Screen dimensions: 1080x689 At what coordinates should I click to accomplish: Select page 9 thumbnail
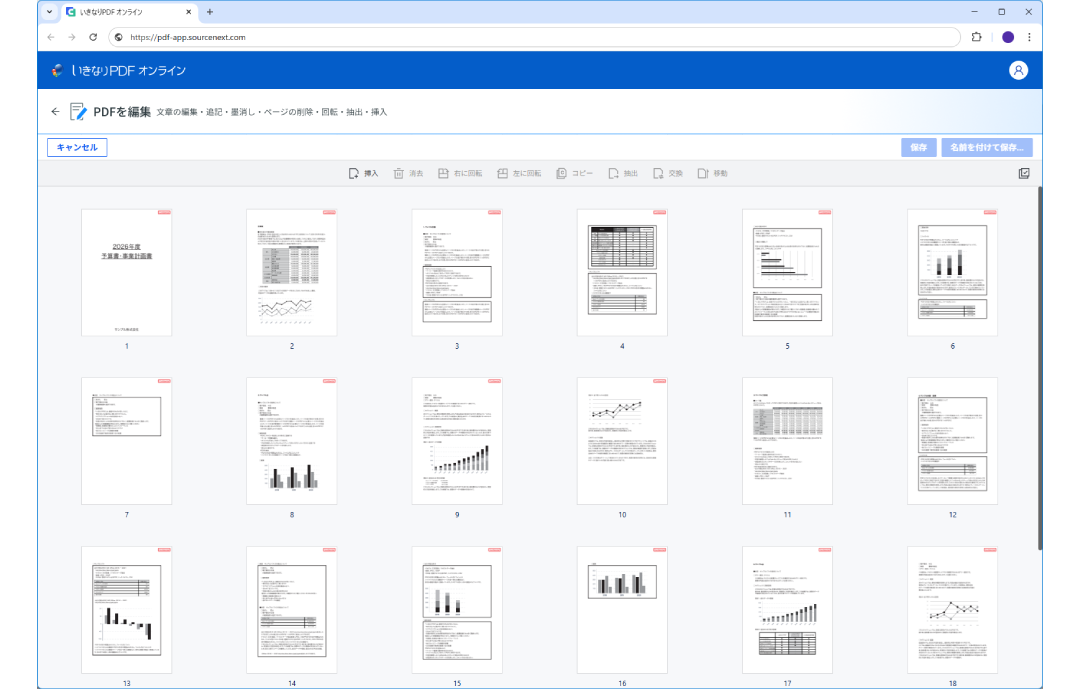(x=457, y=441)
